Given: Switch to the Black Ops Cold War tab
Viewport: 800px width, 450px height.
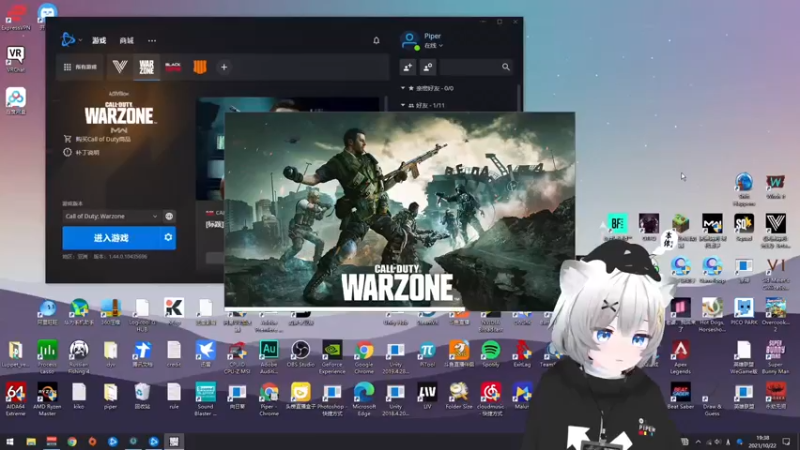Looking at the screenshot, I should click(x=173, y=67).
